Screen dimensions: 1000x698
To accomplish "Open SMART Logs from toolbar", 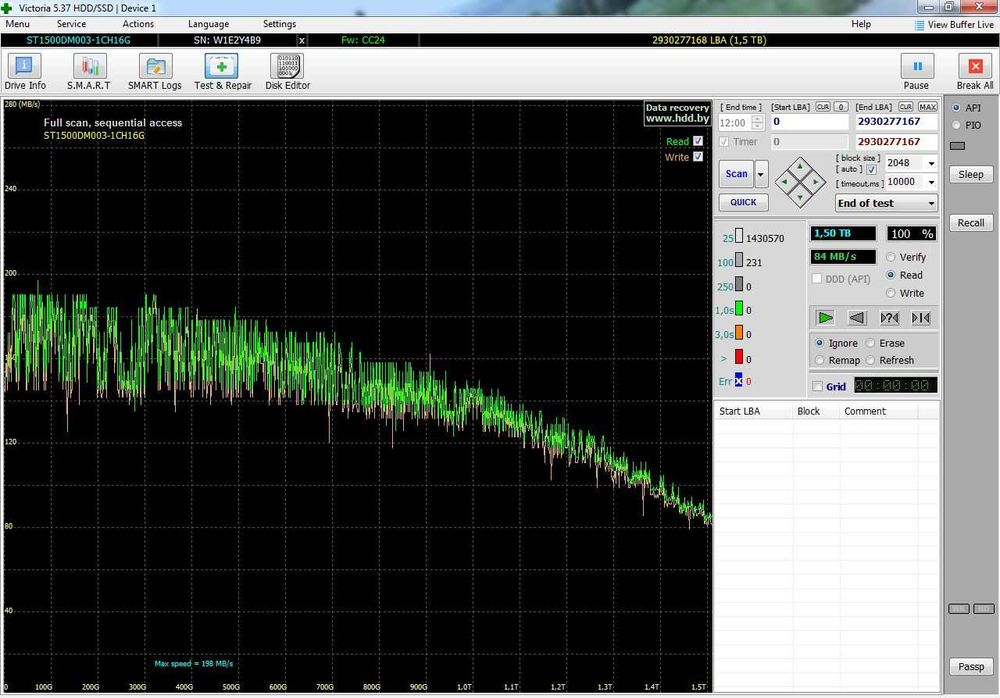I will pyautogui.click(x=155, y=67).
